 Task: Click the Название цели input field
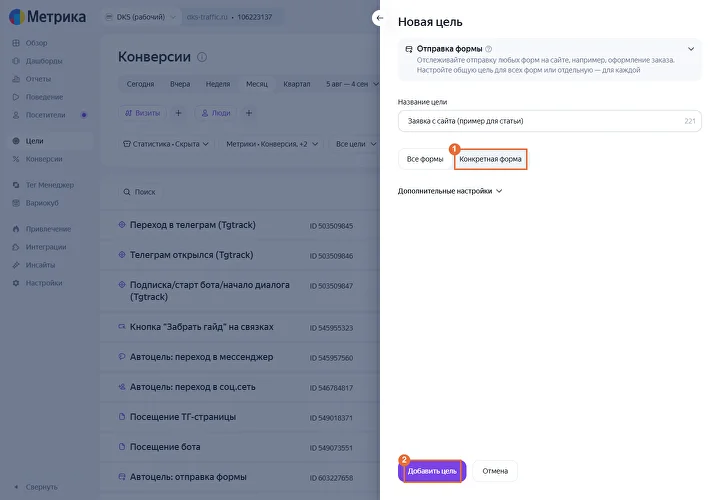point(549,121)
